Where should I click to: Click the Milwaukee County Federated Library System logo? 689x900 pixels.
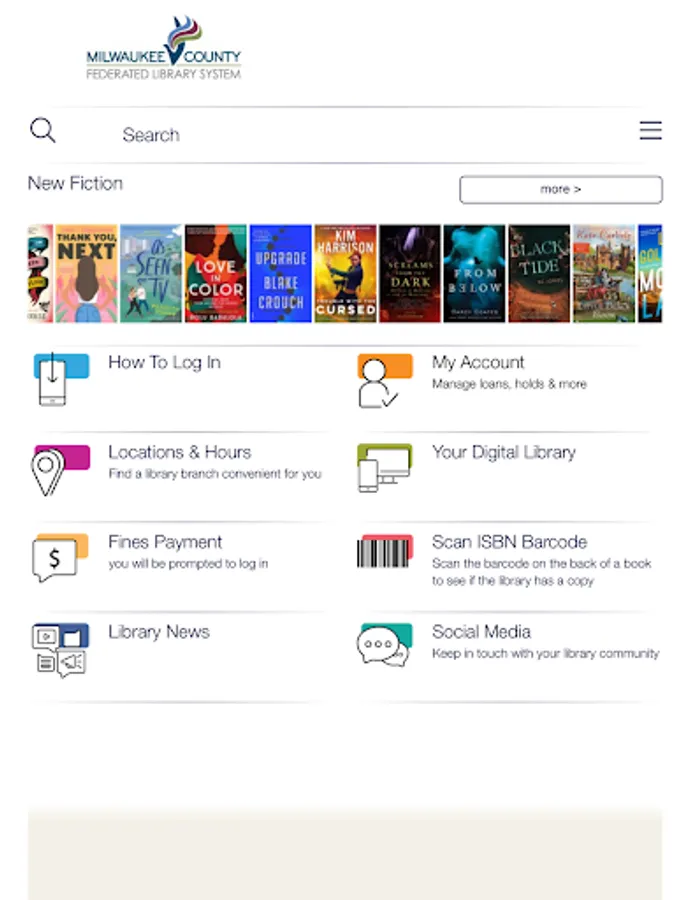(x=164, y=48)
